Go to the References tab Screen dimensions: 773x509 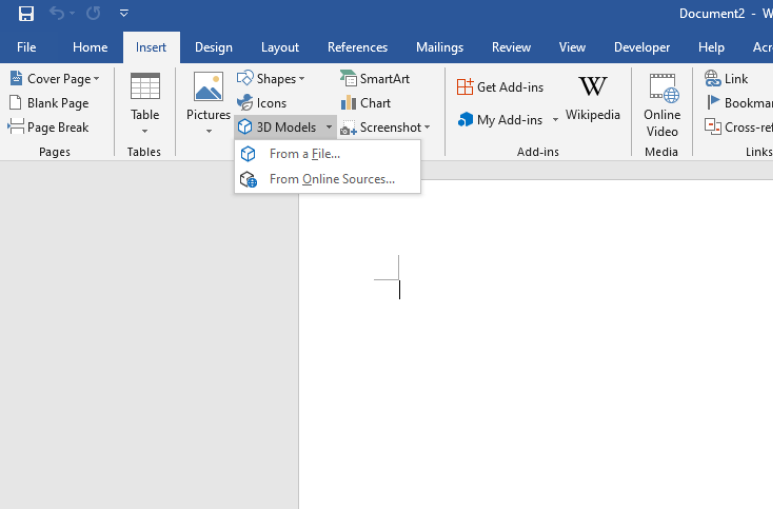pos(357,47)
